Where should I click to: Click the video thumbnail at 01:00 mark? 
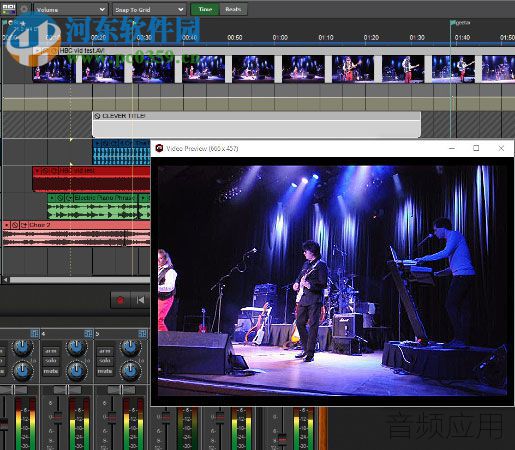(x=303, y=69)
